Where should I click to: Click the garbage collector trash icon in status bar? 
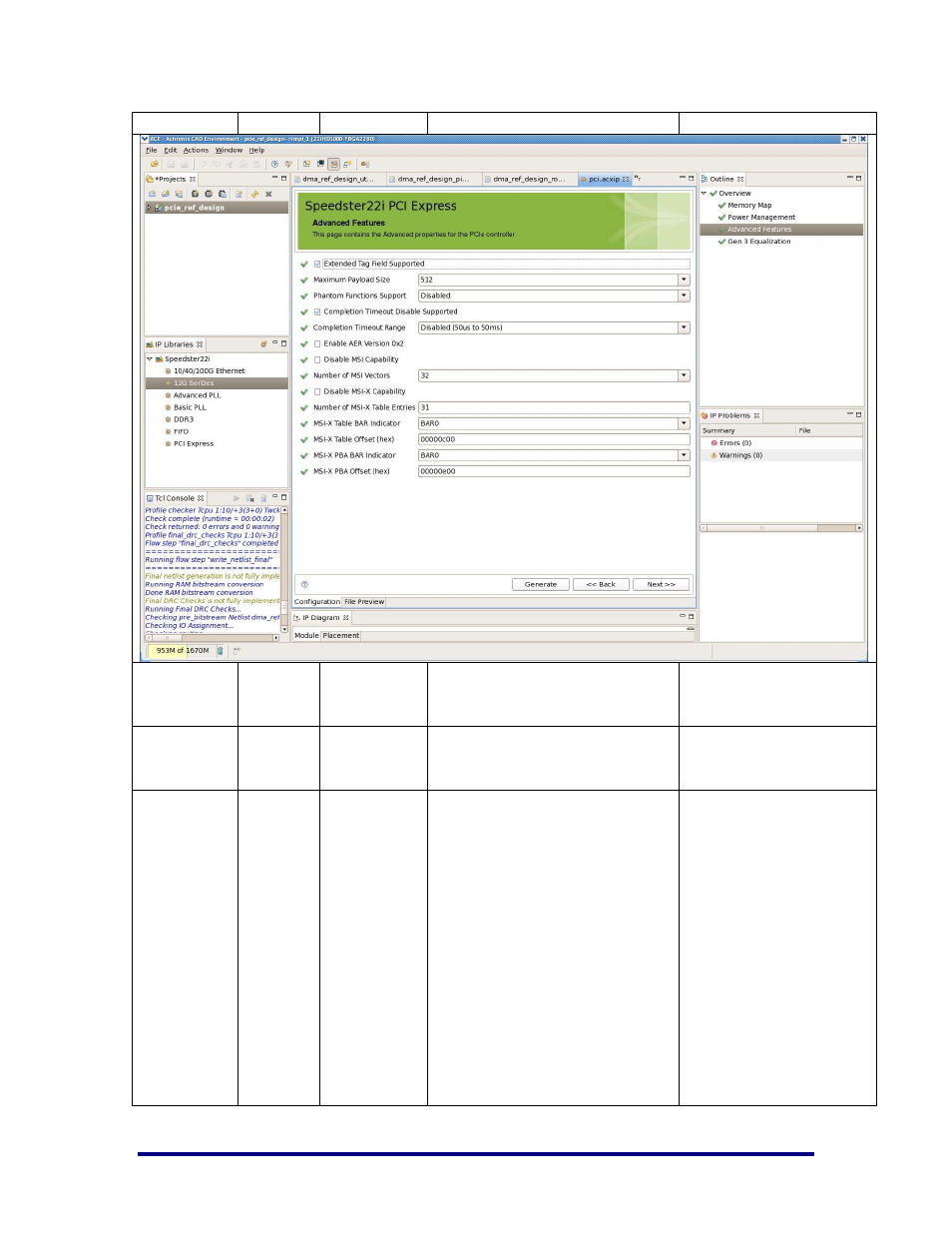point(221,651)
